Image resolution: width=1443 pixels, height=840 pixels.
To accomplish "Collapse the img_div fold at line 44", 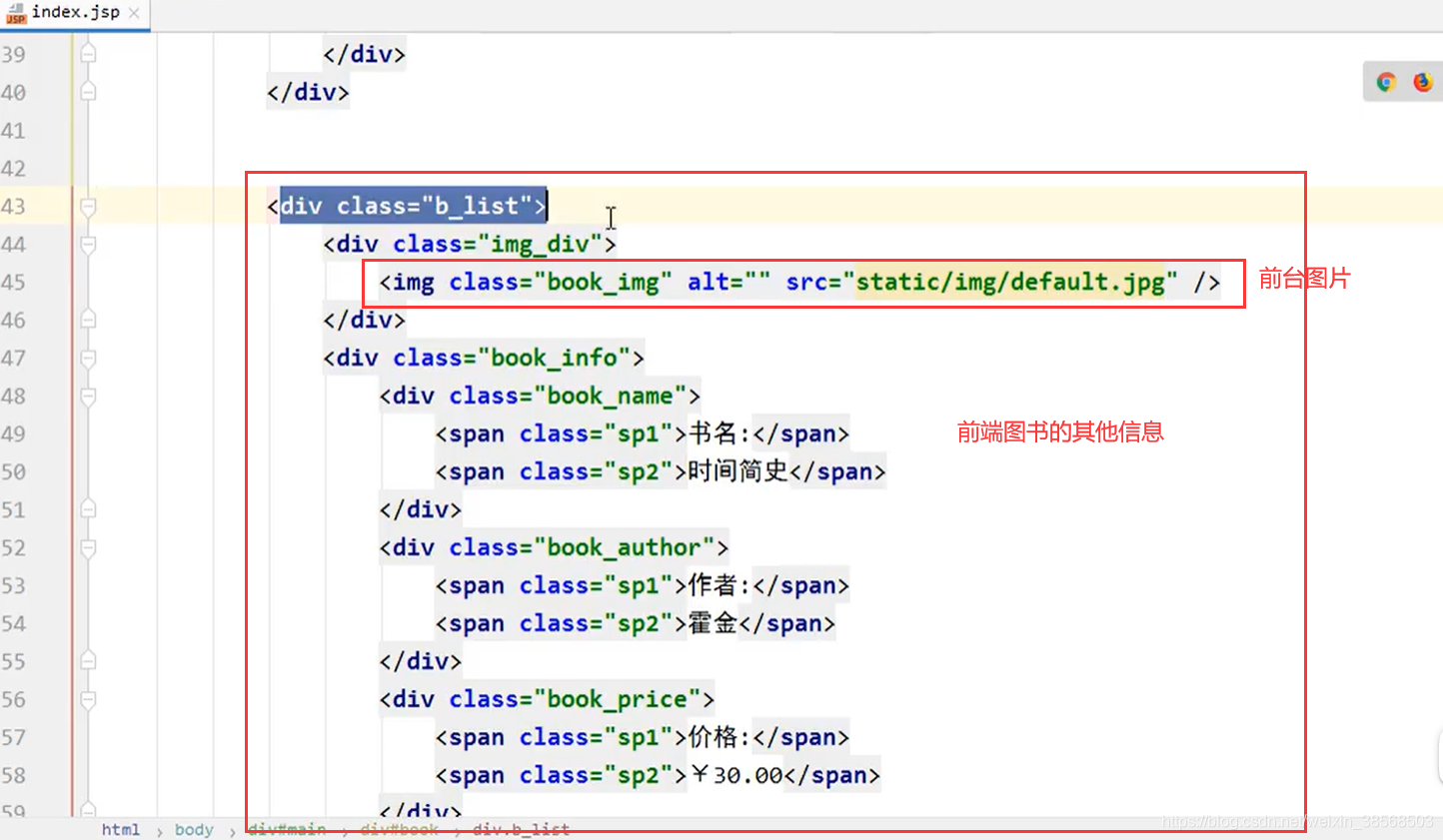I will pos(88,244).
